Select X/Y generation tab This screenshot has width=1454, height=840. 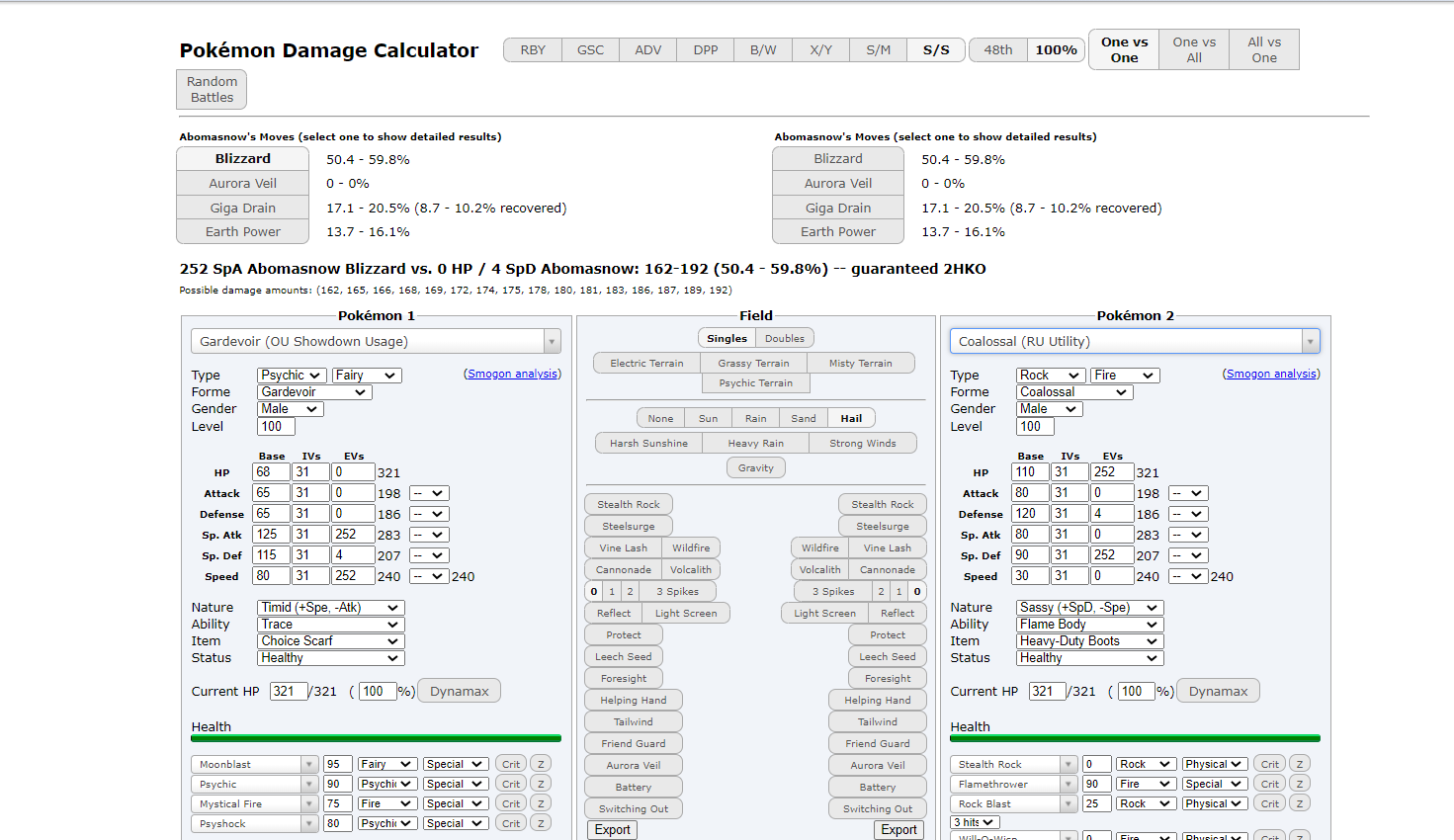pyautogui.click(x=820, y=49)
